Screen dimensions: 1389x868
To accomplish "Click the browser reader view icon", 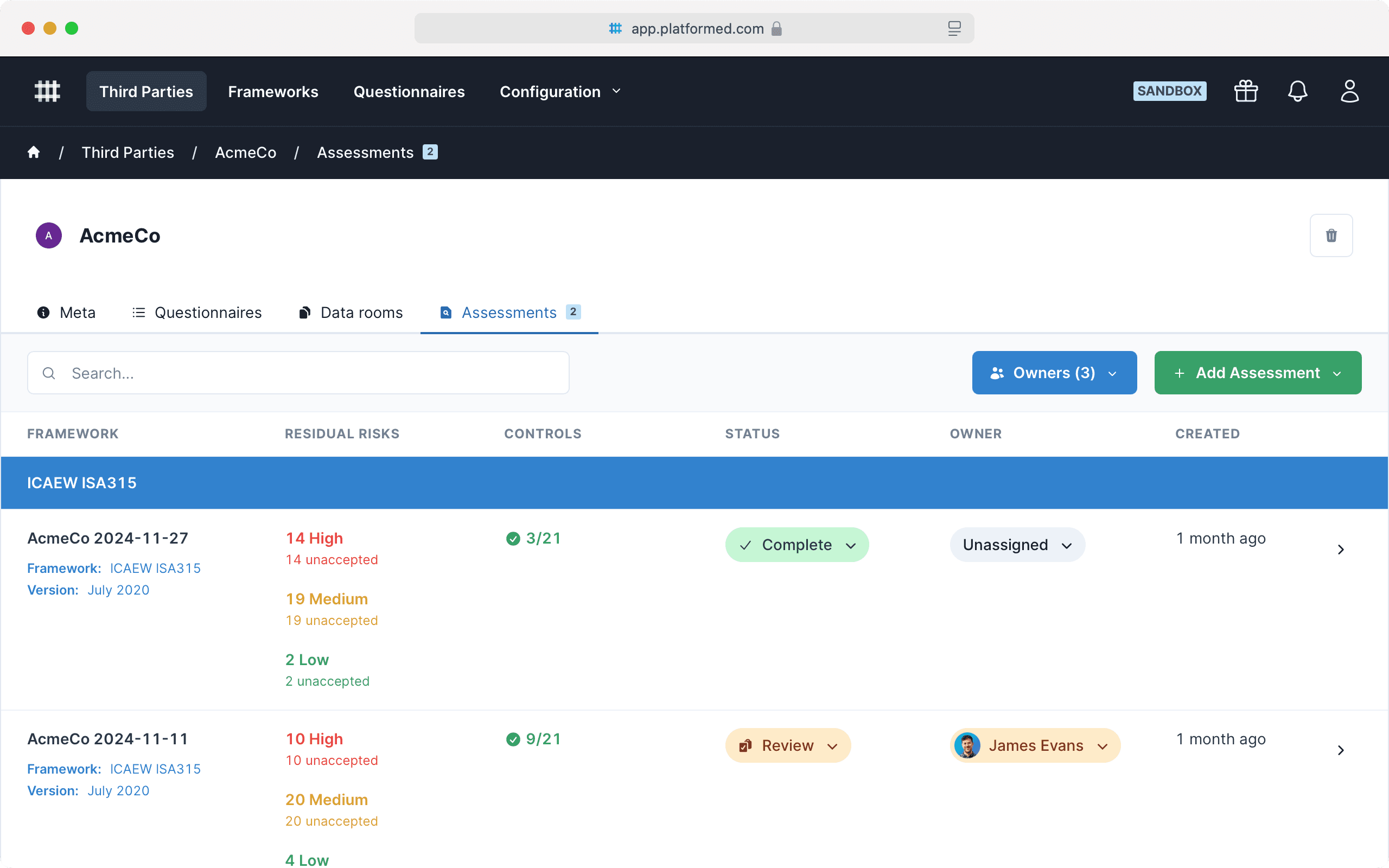I will 954,29.
